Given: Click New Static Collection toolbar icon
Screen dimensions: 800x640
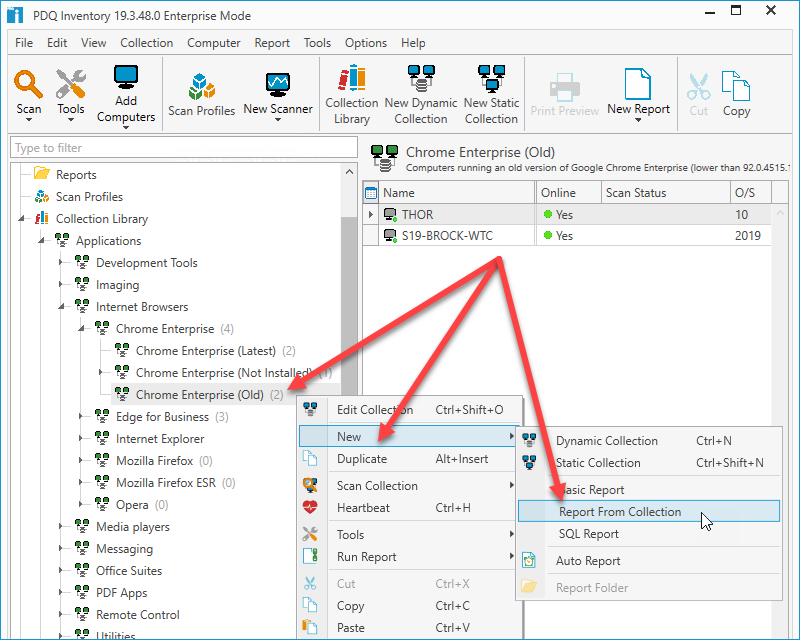Looking at the screenshot, I should (x=491, y=78).
